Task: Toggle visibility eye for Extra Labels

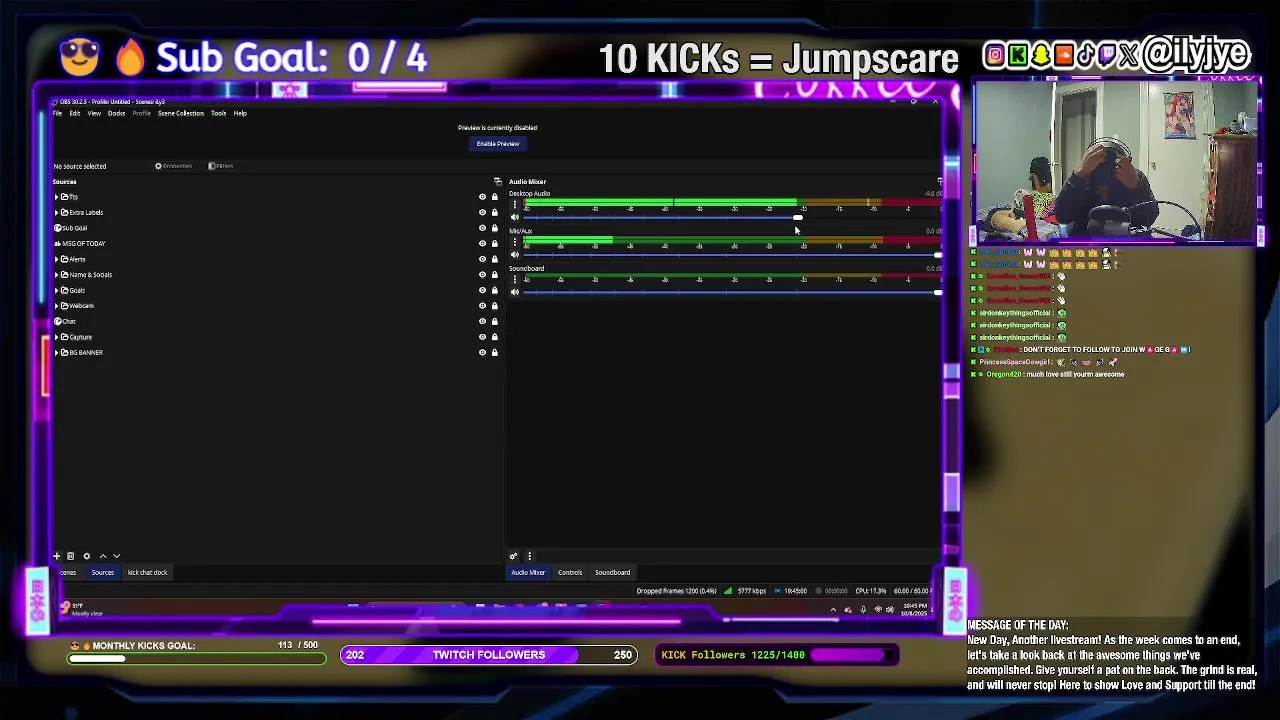Action: (482, 212)
